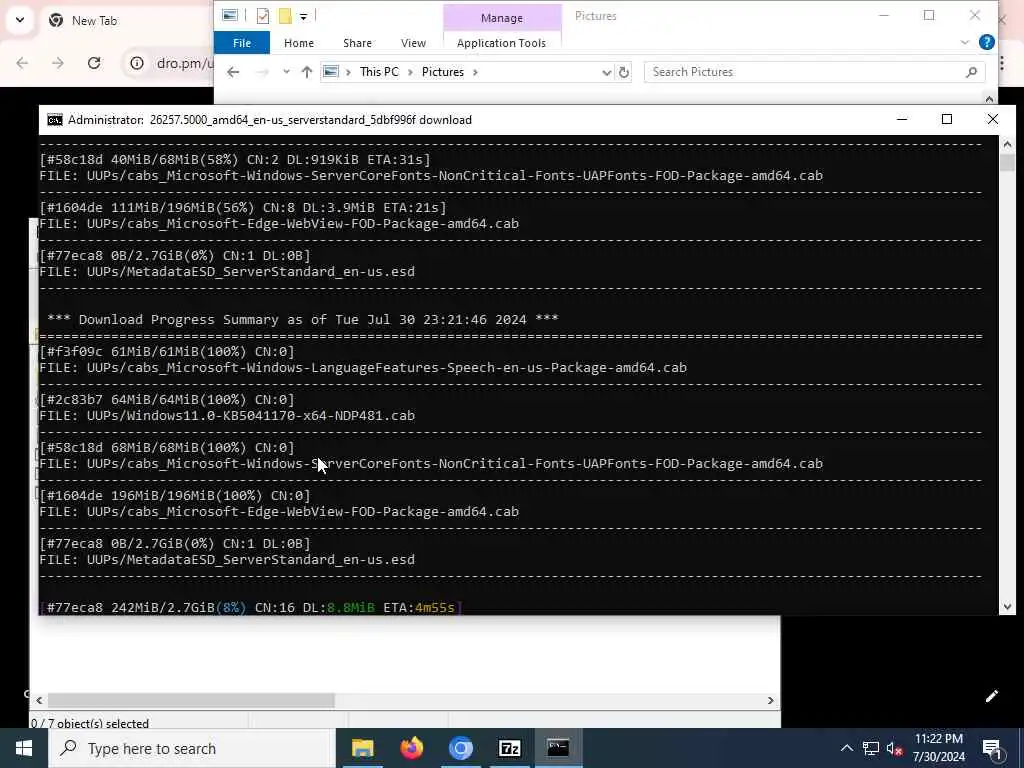
Task: Click the Explorer properties quick access icon
Action: [x=263, y=16]
